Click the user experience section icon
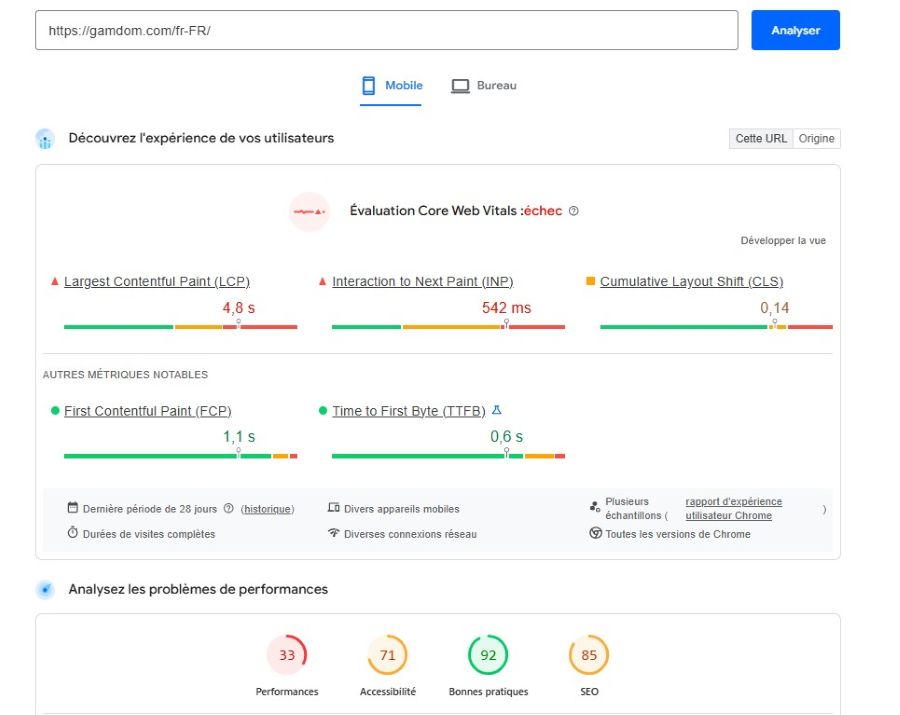900x715 pixels. [45, 139]
